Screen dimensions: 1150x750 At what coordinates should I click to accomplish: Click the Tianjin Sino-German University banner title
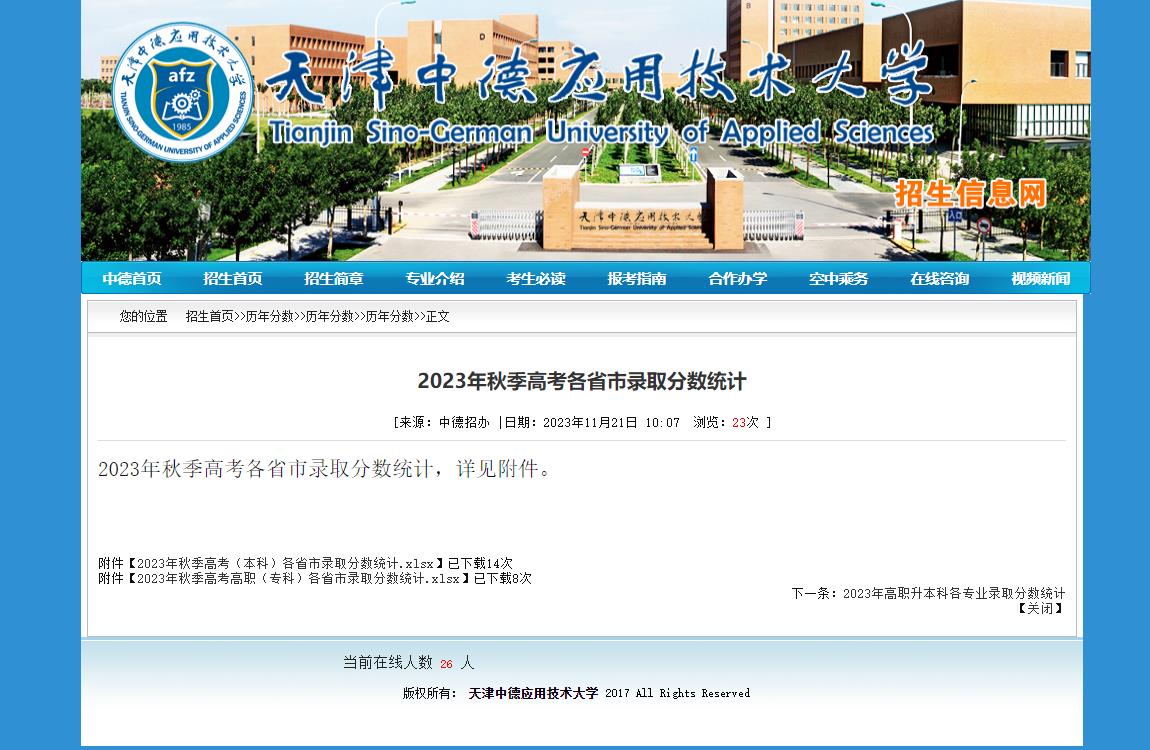click(x=600, y=133)
